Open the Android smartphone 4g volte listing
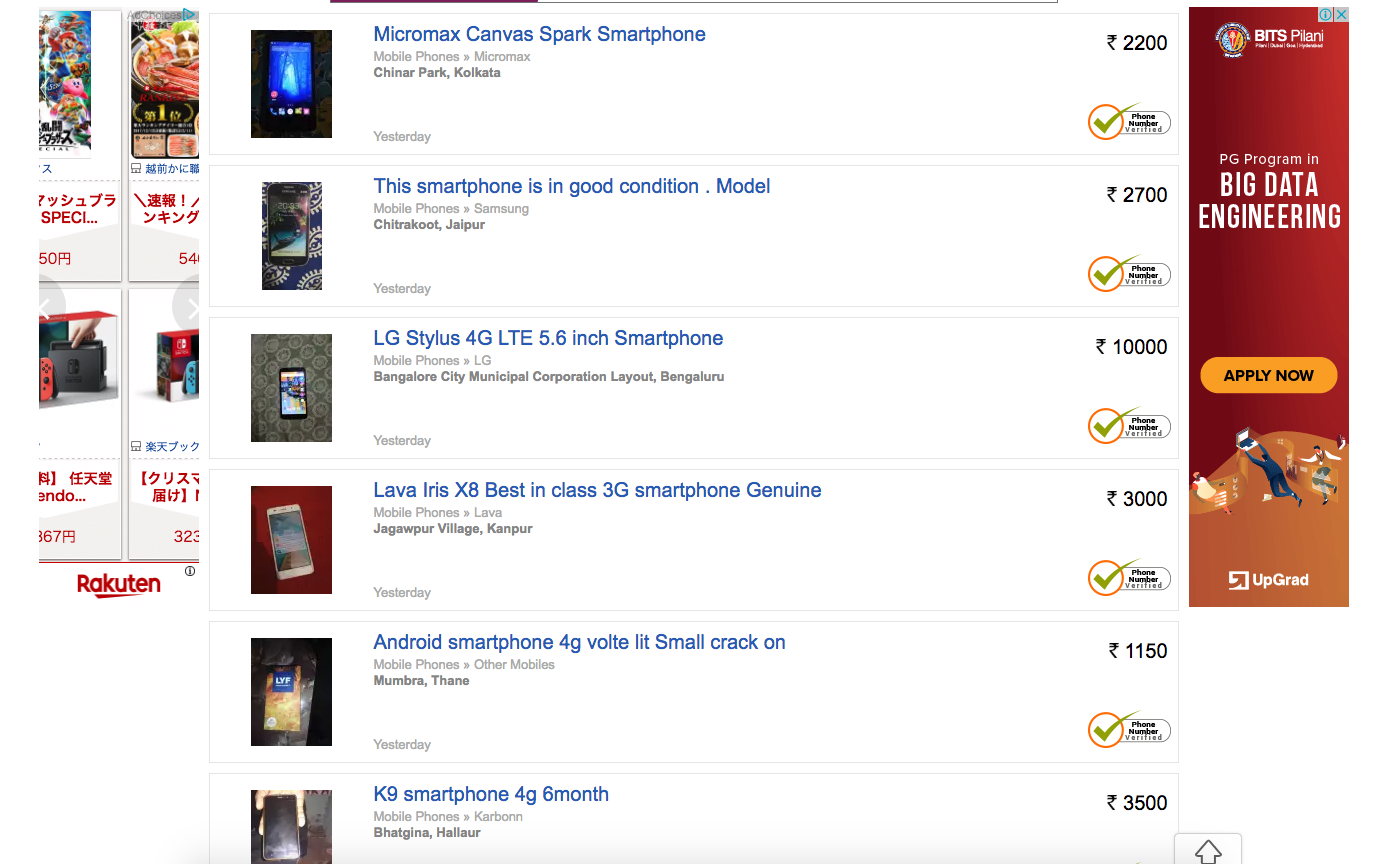 tap(579, 643)
